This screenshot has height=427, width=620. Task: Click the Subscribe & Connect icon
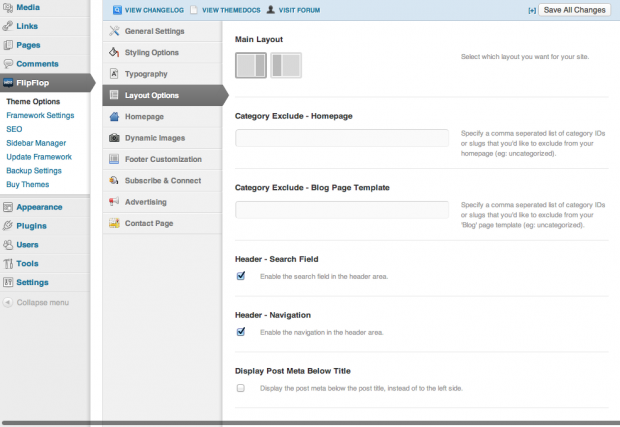coord(114,180)
